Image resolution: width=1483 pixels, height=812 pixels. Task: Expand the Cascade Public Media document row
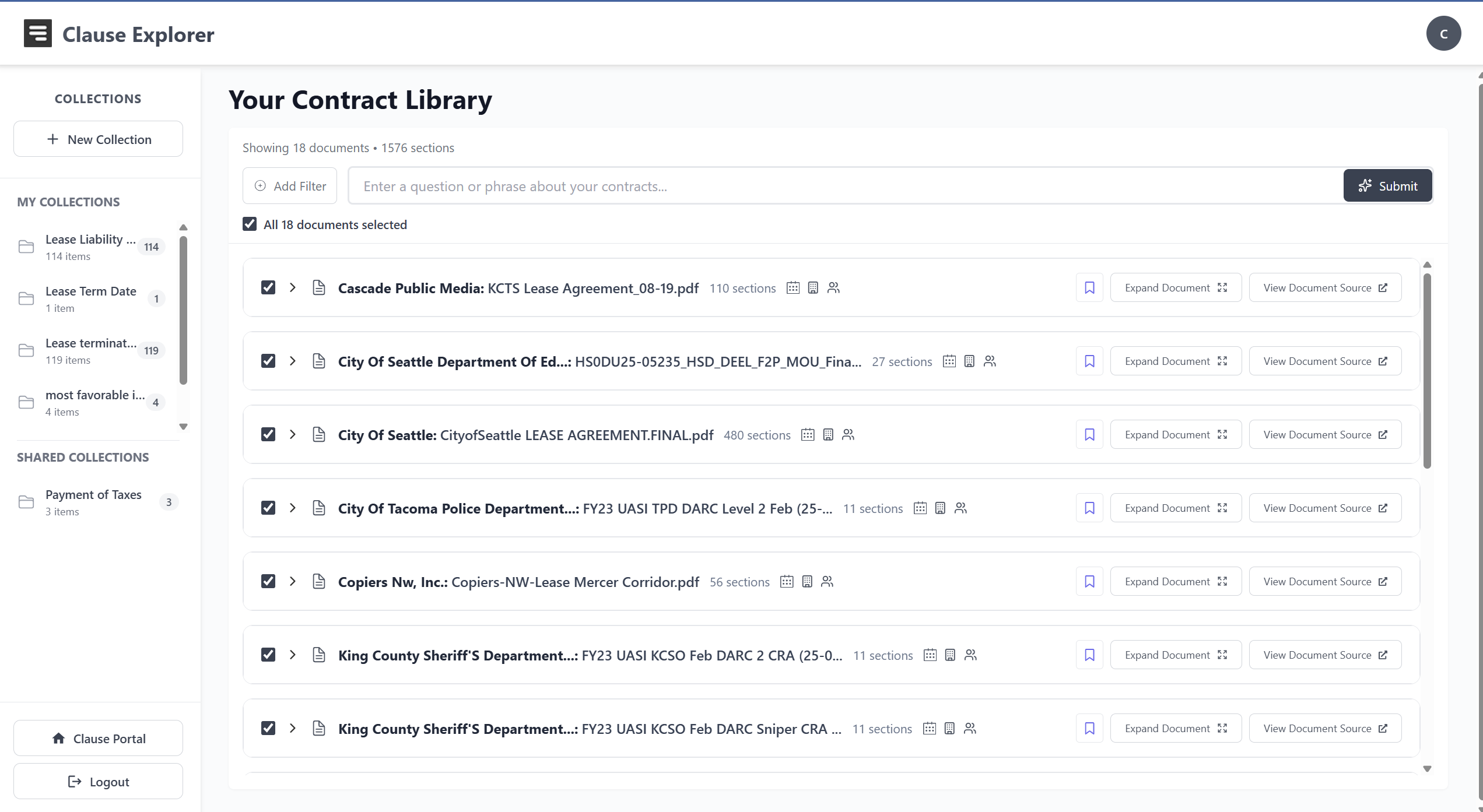tap(293, 287)
